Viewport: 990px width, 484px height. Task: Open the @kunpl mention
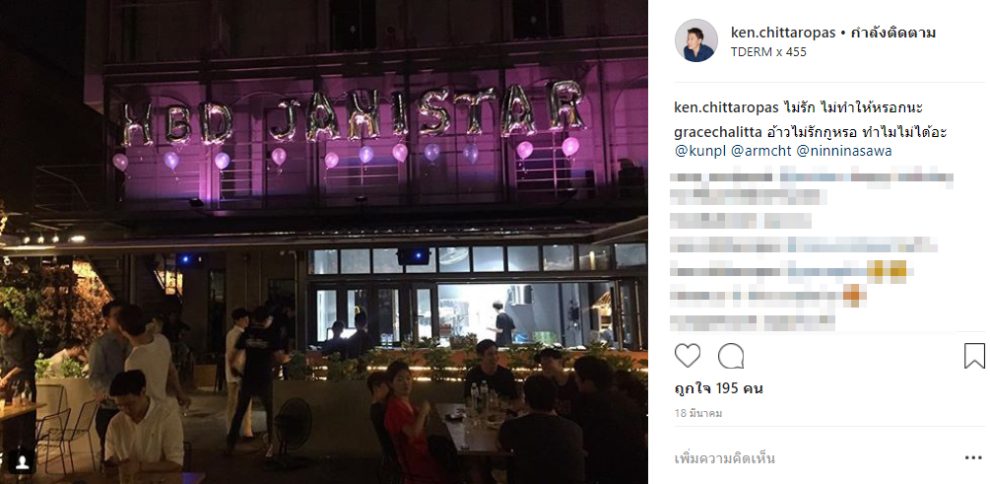[x=700, y=151]
